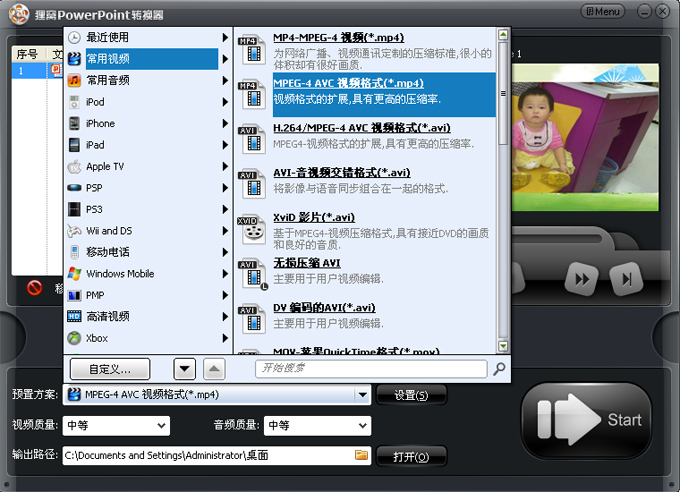Open the 视频质量 dropdown
This screenshot has width=680, height=492.
click(x=116, y=426)
